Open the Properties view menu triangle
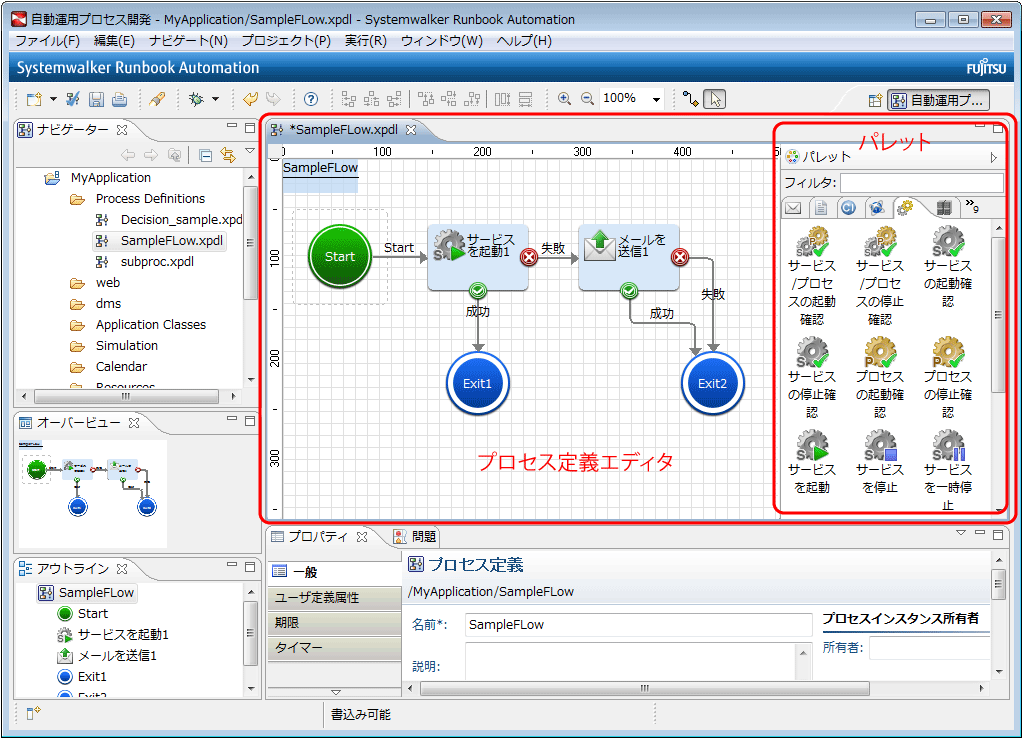The height and width of the screenshot is (738, 1022). (960, 533)
